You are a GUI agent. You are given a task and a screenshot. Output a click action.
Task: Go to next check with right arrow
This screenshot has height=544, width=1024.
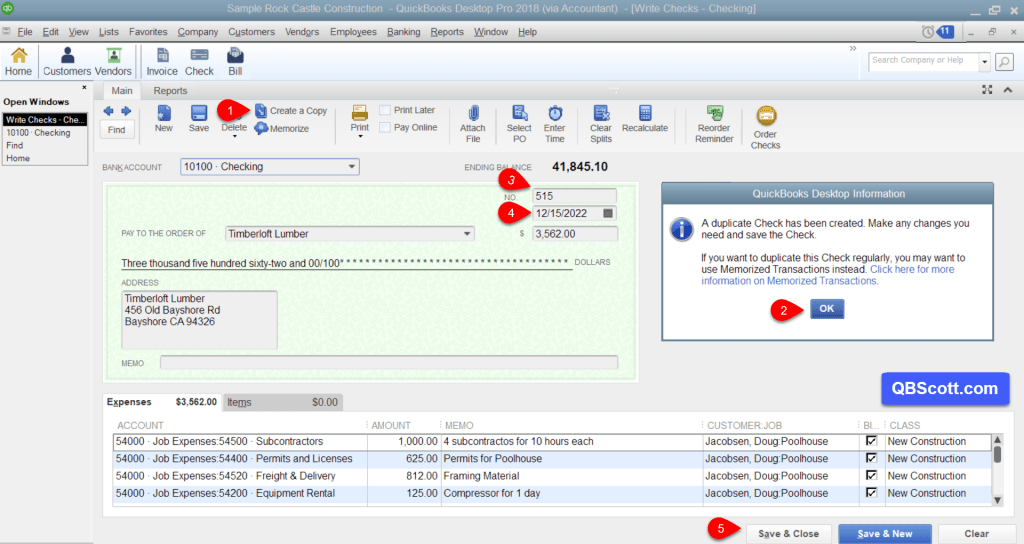coord(126,111)
